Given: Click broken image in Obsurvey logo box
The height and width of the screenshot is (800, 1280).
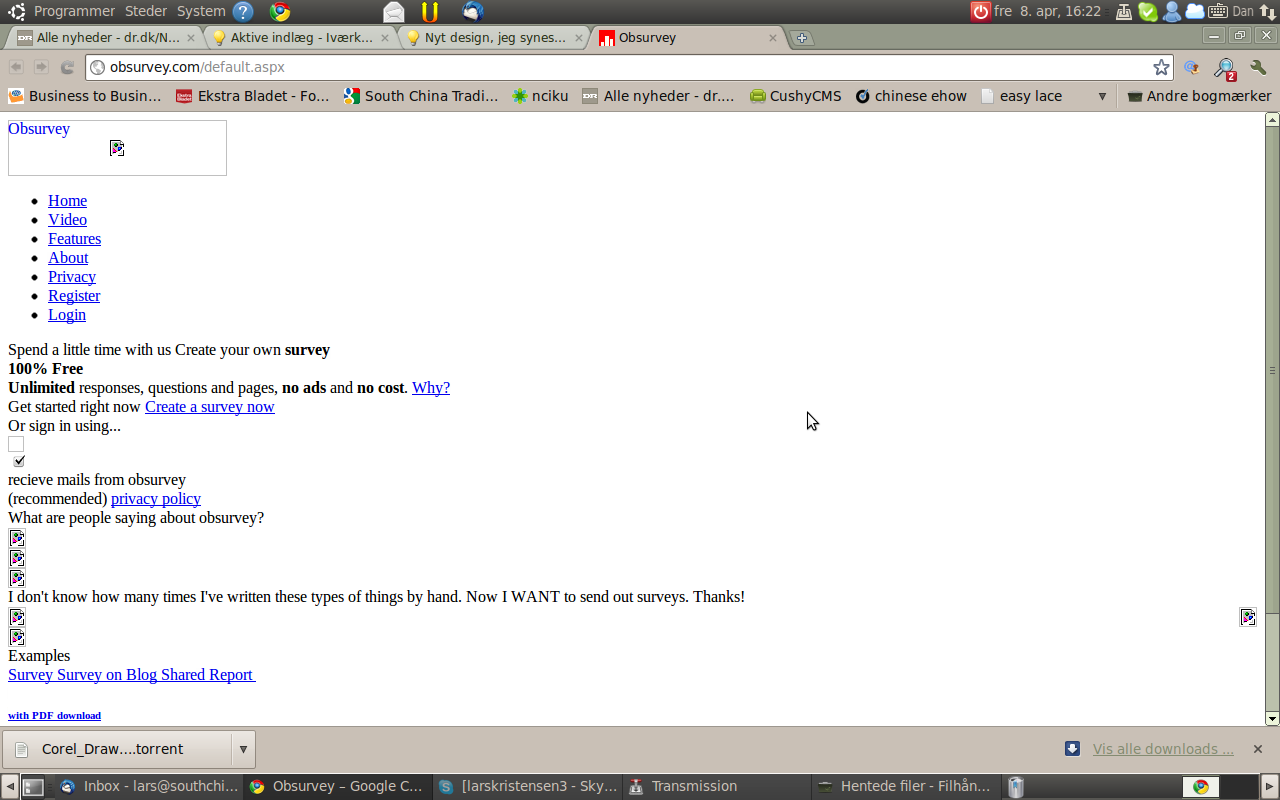Looking at the screenshot, I should (117, 148).
